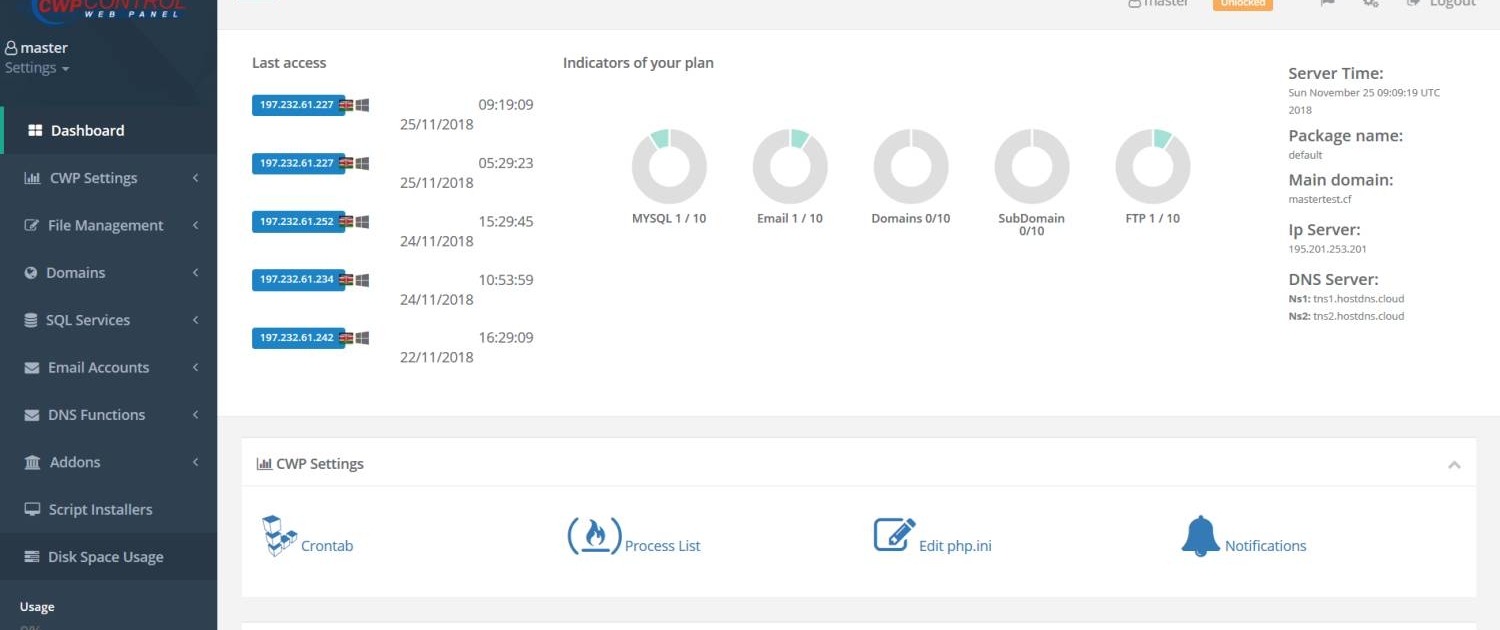Click the Dashboard grid icon
This screenshot has height=630, width=1500.
tap(35, 130)
